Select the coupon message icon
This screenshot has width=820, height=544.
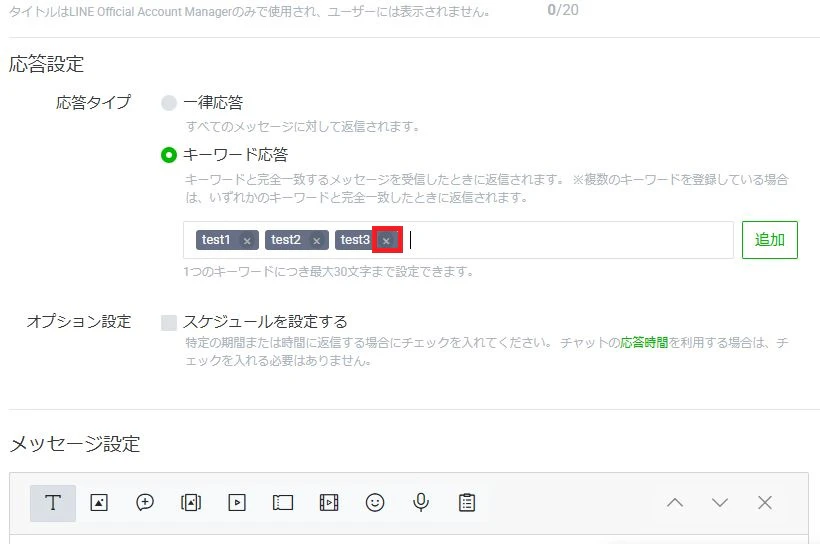283,503
